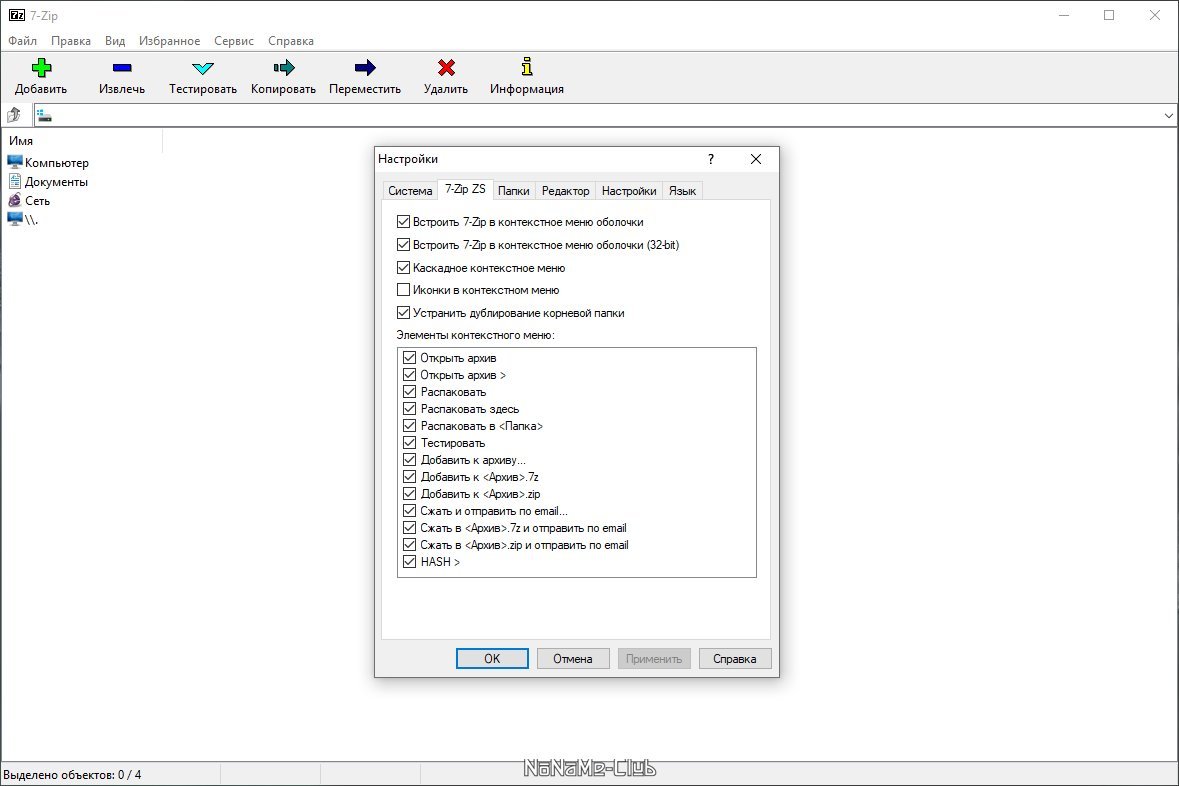
Task: Uncheck Сжать и отправить по email... item
Action: click(410, 511)
